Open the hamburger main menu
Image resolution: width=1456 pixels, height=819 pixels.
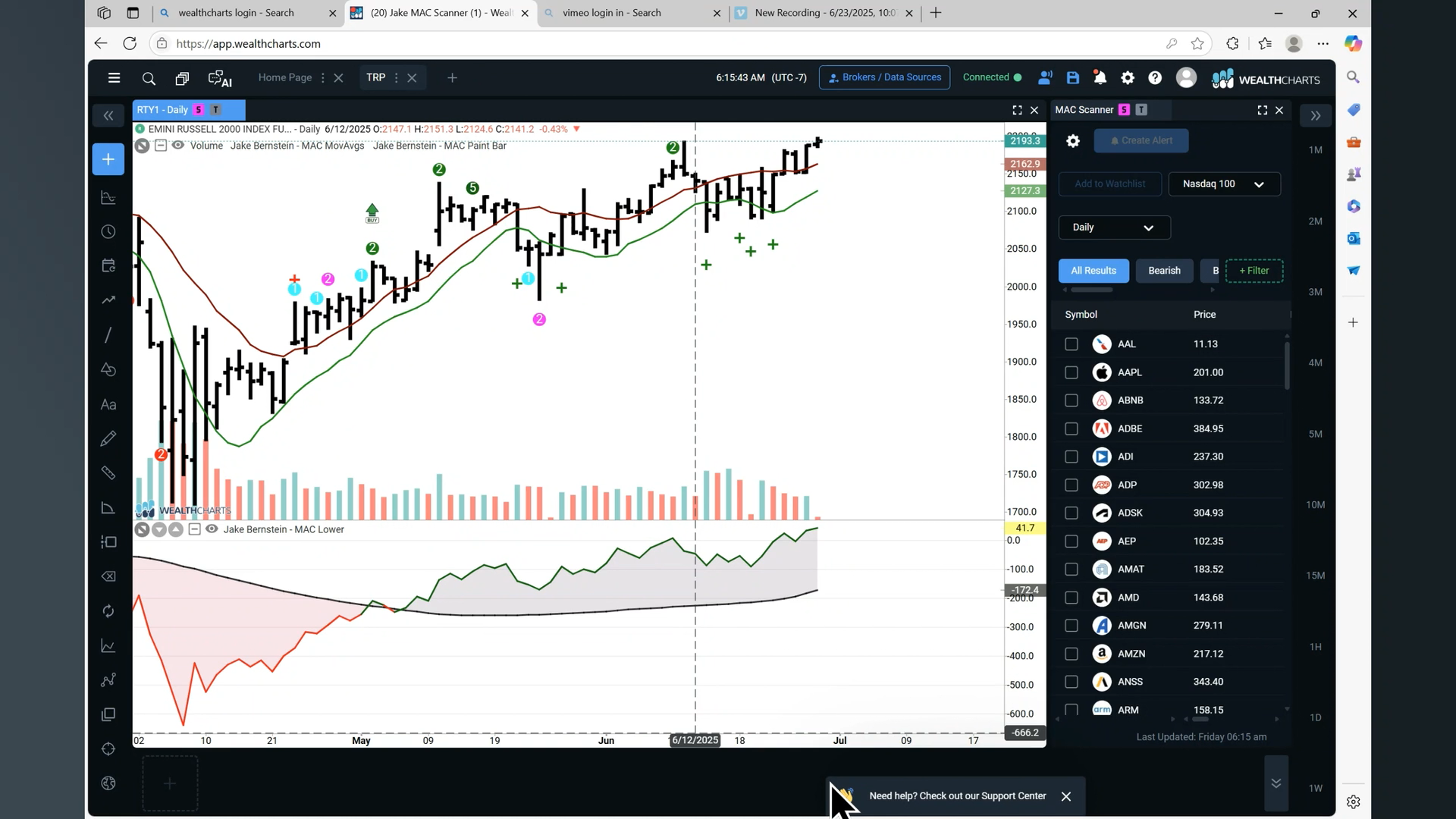click(114, 77)
